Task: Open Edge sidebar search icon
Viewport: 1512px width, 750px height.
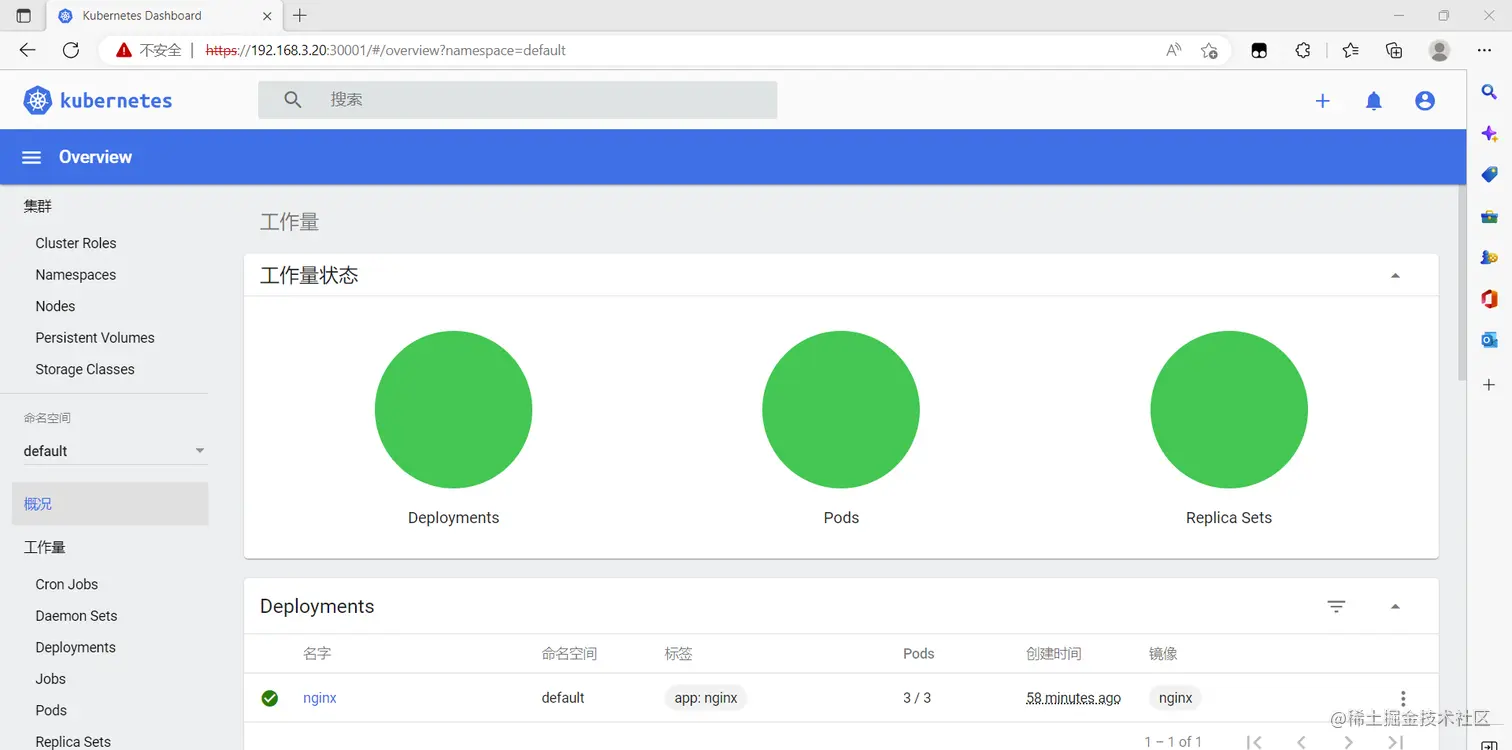Action: point(1489,92)
